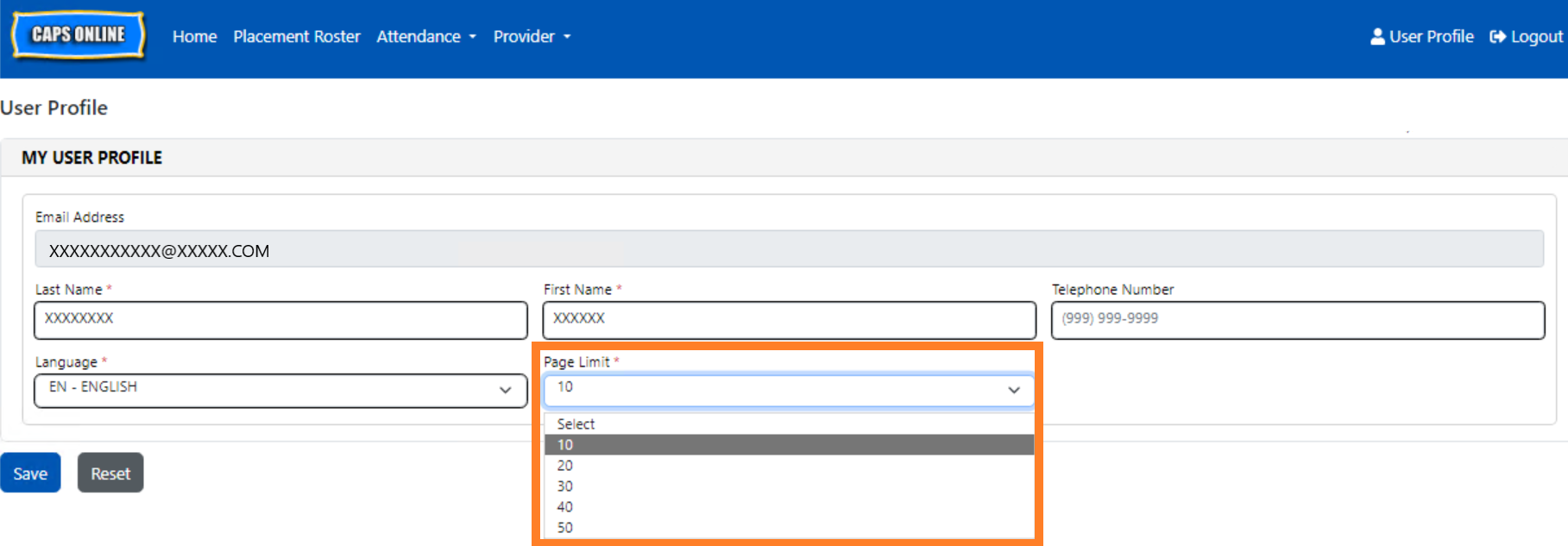Open the Language dropdown
The height and width of the screenshot is (546, 1568).
[280, 390]
